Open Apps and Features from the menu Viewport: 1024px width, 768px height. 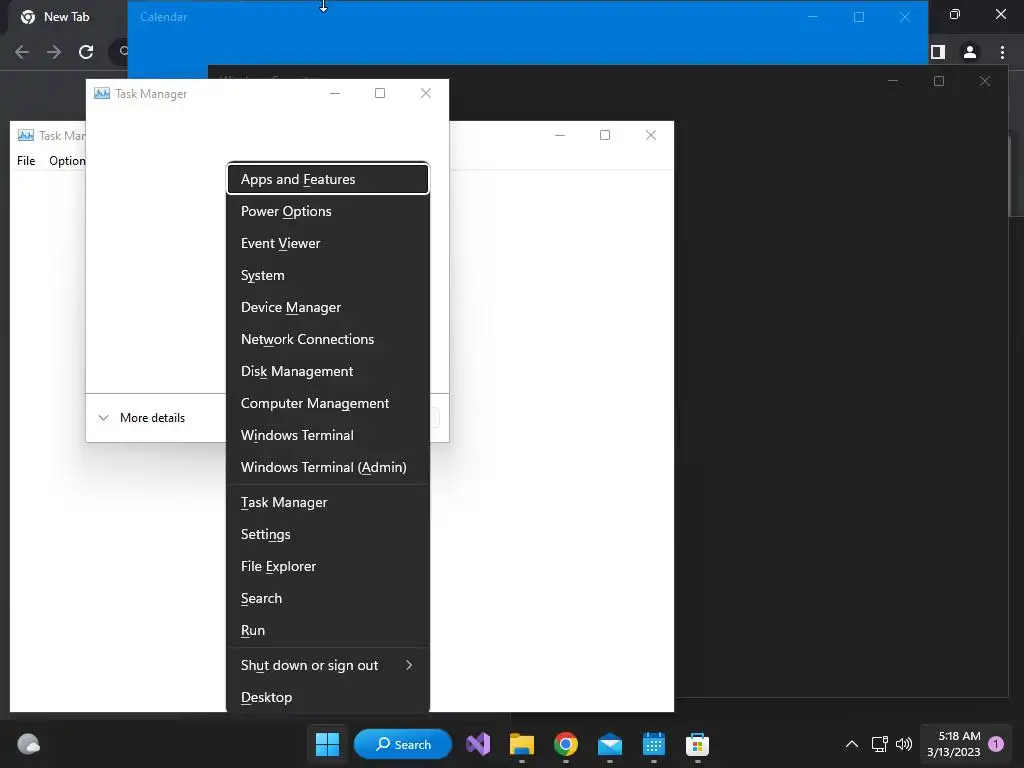pos(328,179)
